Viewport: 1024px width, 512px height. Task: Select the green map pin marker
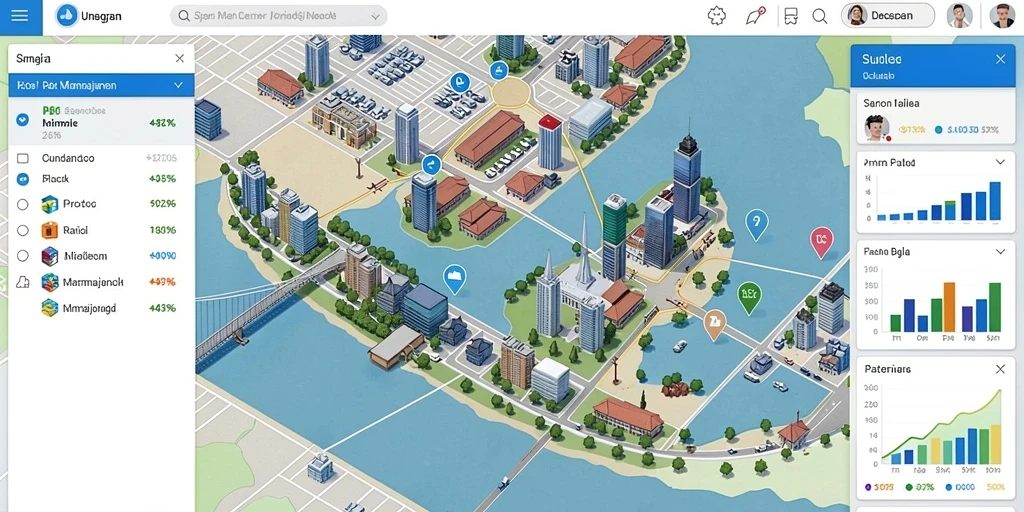pyautogui.click(x=749, y=298)
